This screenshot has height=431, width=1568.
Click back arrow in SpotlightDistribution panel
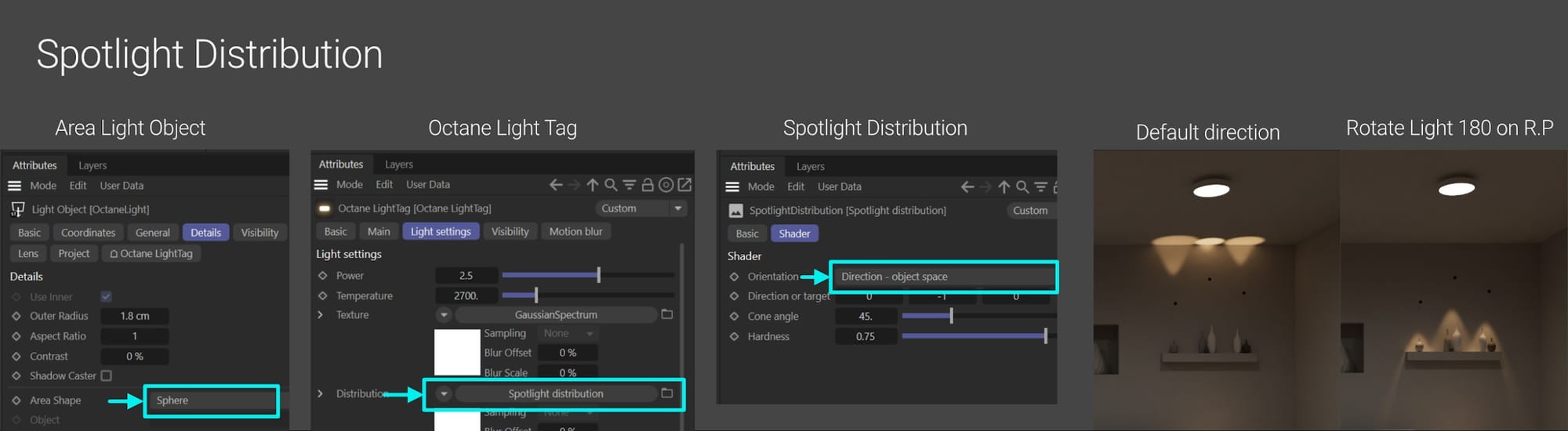tap(967, 187)
